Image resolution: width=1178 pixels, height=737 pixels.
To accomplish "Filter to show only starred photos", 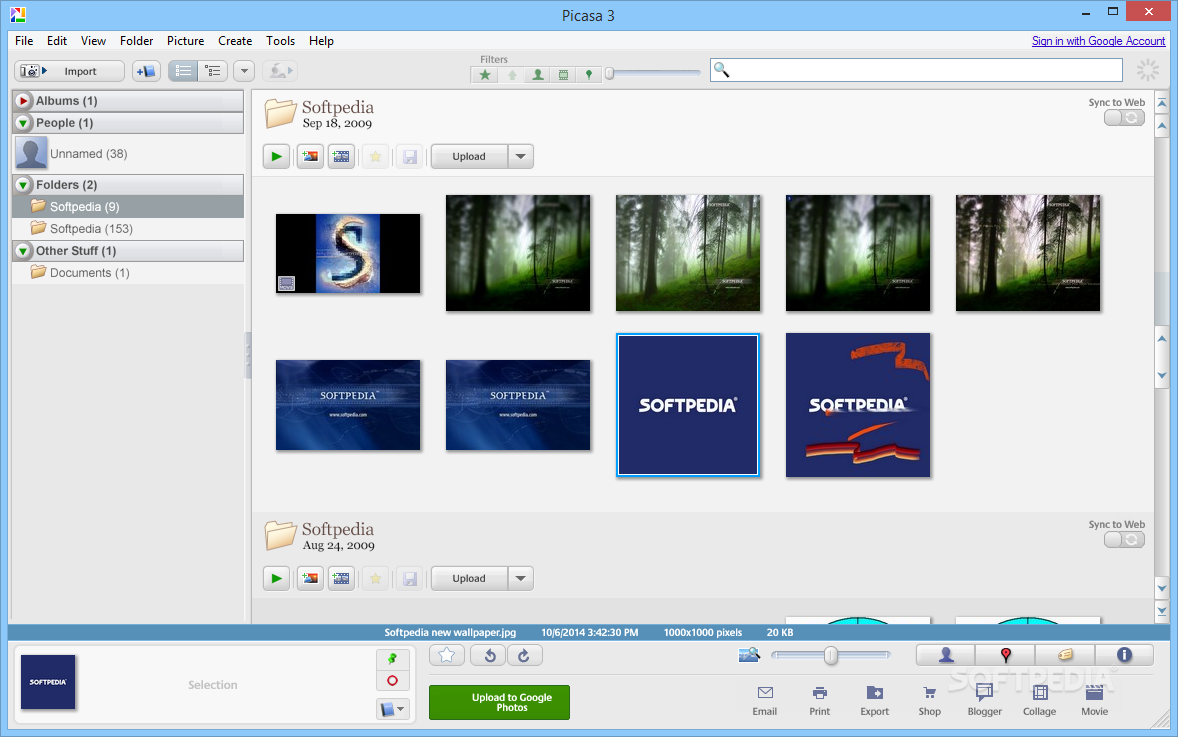I will click(x=484, y=74).
